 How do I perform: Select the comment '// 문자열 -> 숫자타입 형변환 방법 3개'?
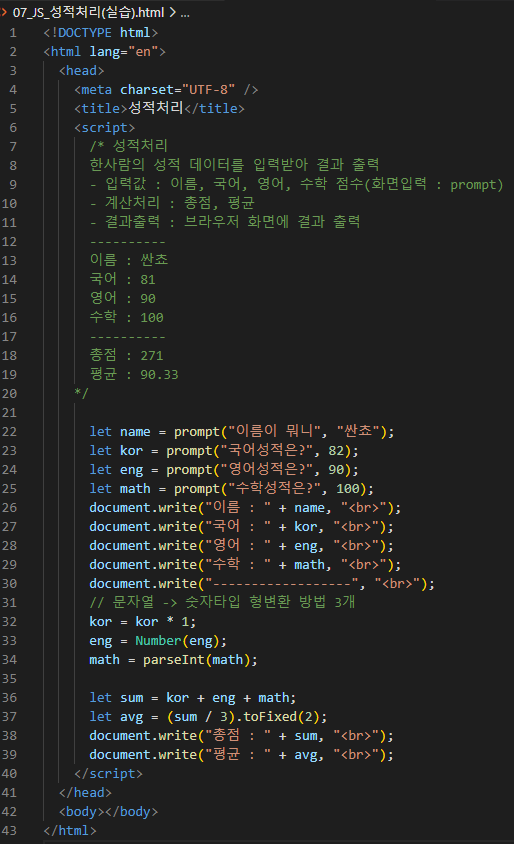(222, 602)
